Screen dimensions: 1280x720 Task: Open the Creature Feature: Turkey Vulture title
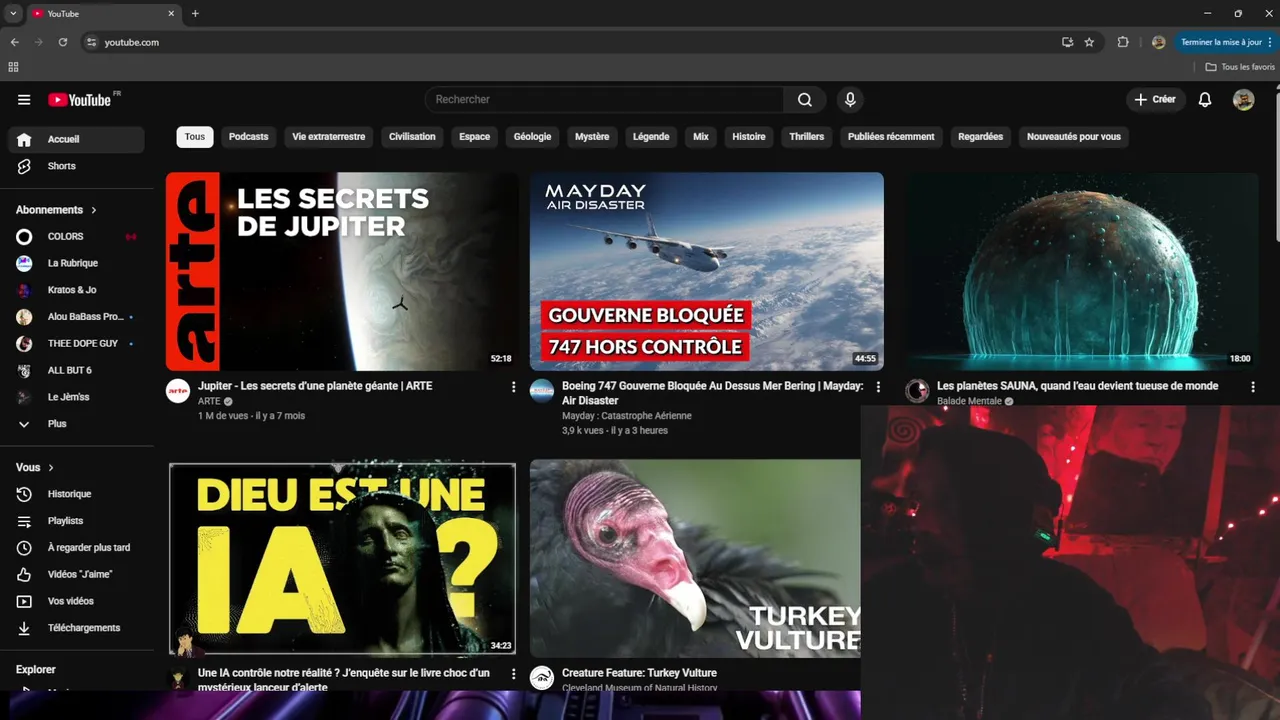639,673
